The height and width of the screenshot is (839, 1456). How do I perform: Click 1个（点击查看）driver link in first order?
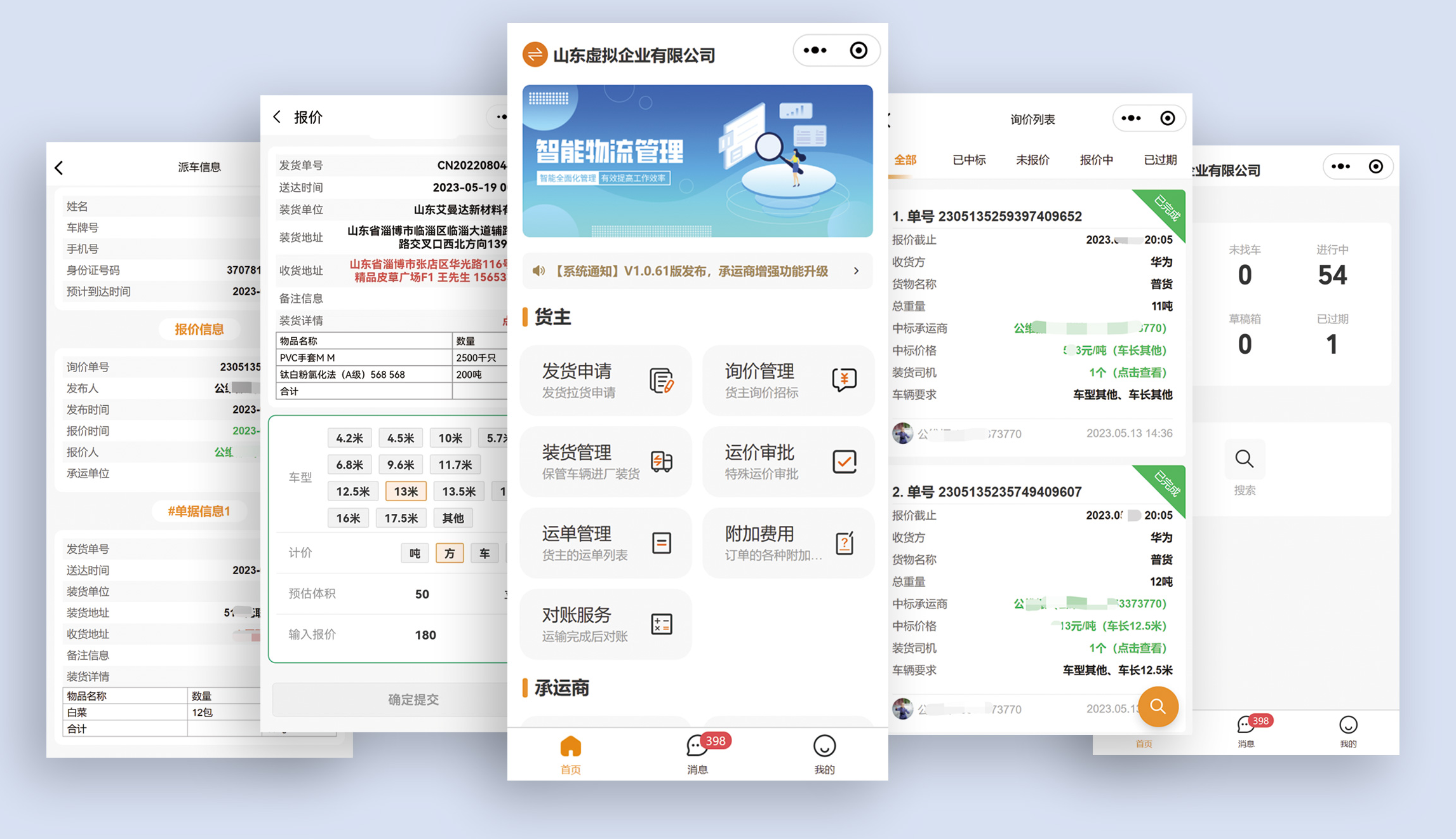1127,373
